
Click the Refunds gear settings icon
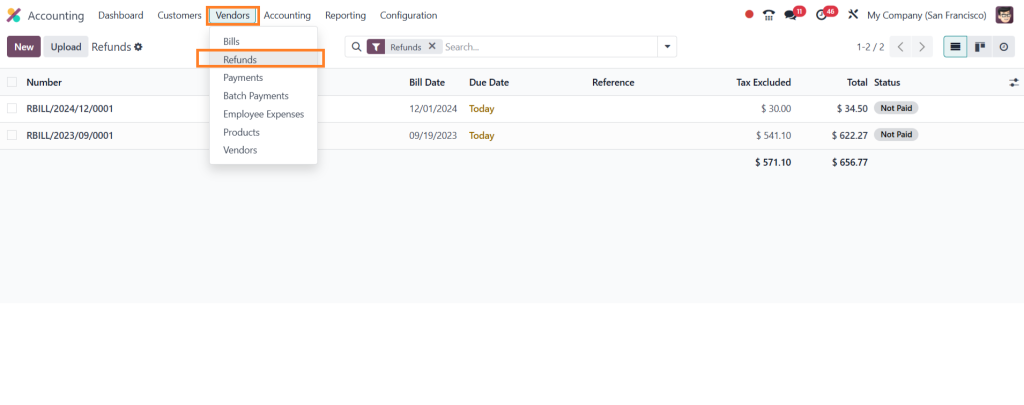tap(138, 47)
